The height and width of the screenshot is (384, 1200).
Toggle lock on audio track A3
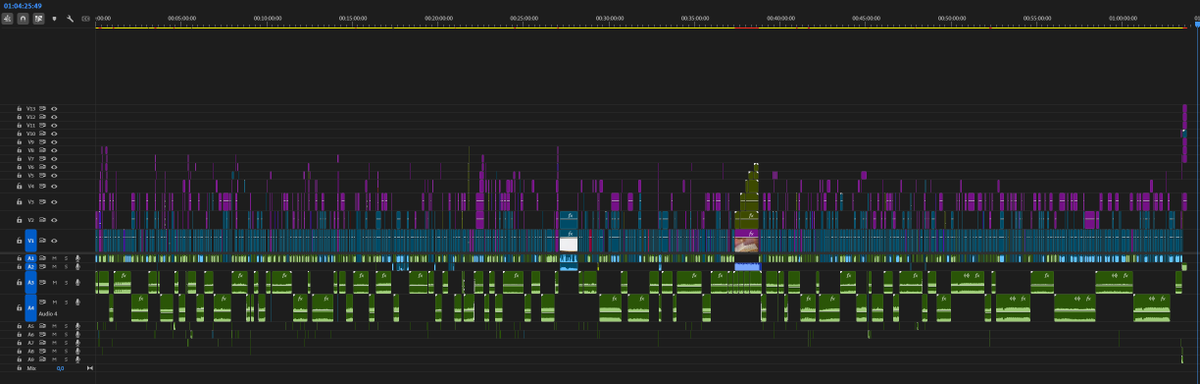pyautogui.click(x=19, y=282)
